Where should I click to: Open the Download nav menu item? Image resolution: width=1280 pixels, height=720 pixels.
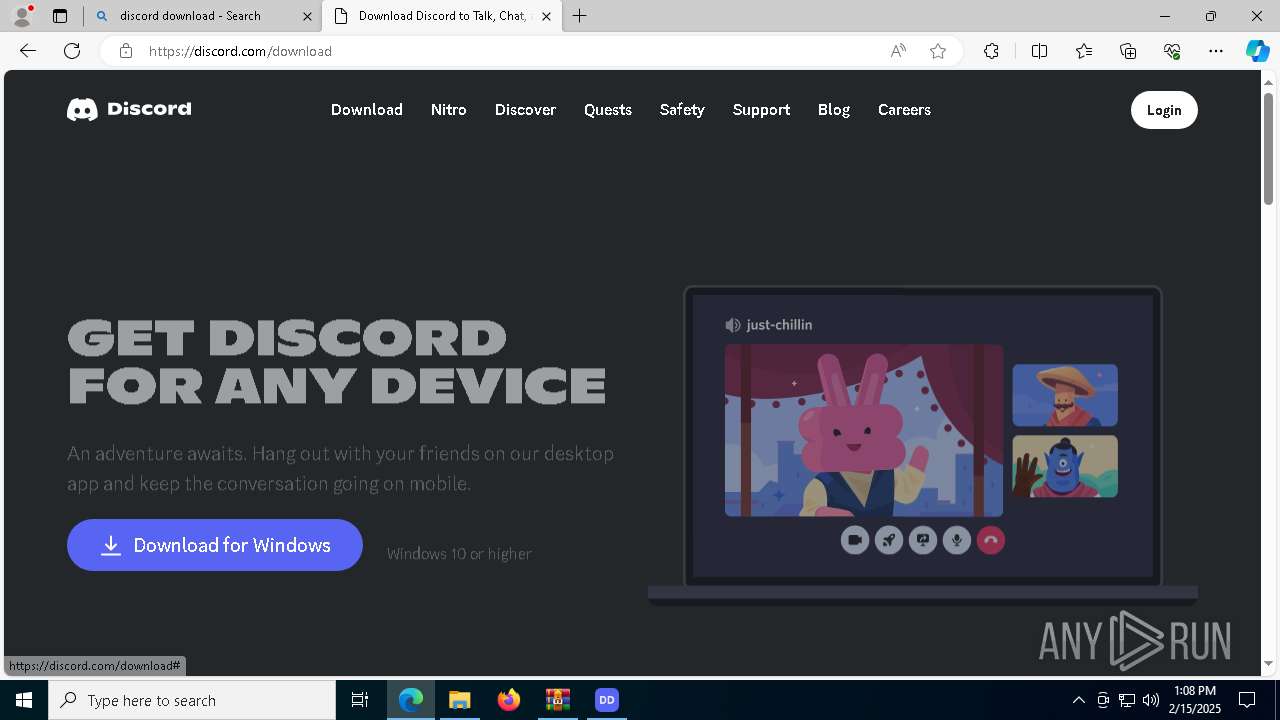point(367,110)
